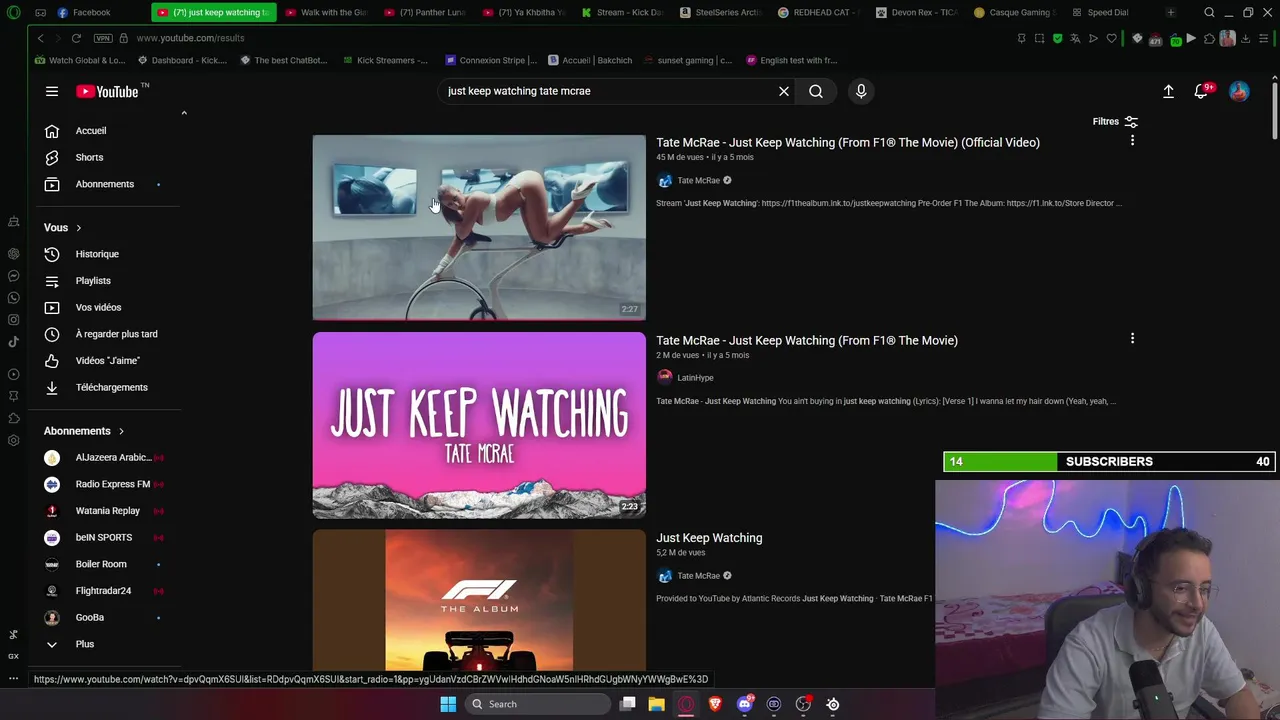Open File Explorer from taskbar
The width and height of the screenshot is (1280, 720).
(656, 704)
